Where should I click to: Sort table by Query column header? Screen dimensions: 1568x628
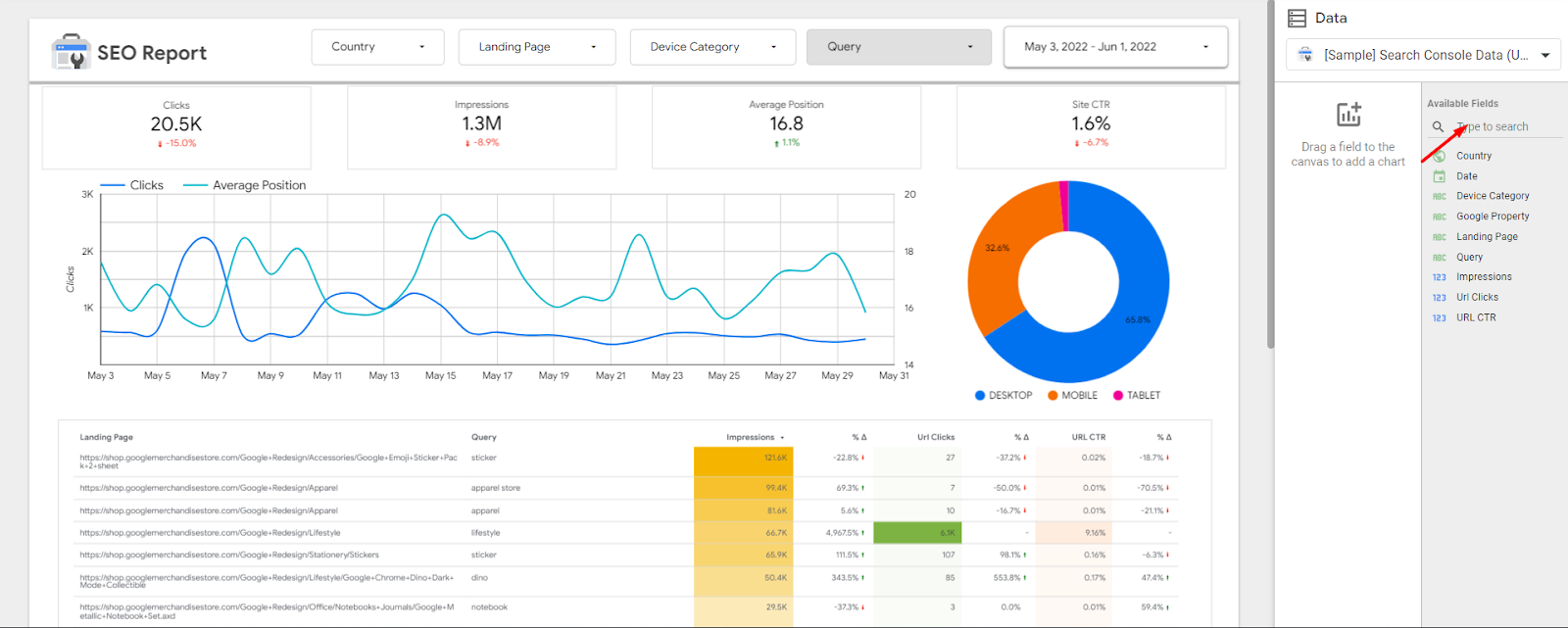tap(484, 438)
